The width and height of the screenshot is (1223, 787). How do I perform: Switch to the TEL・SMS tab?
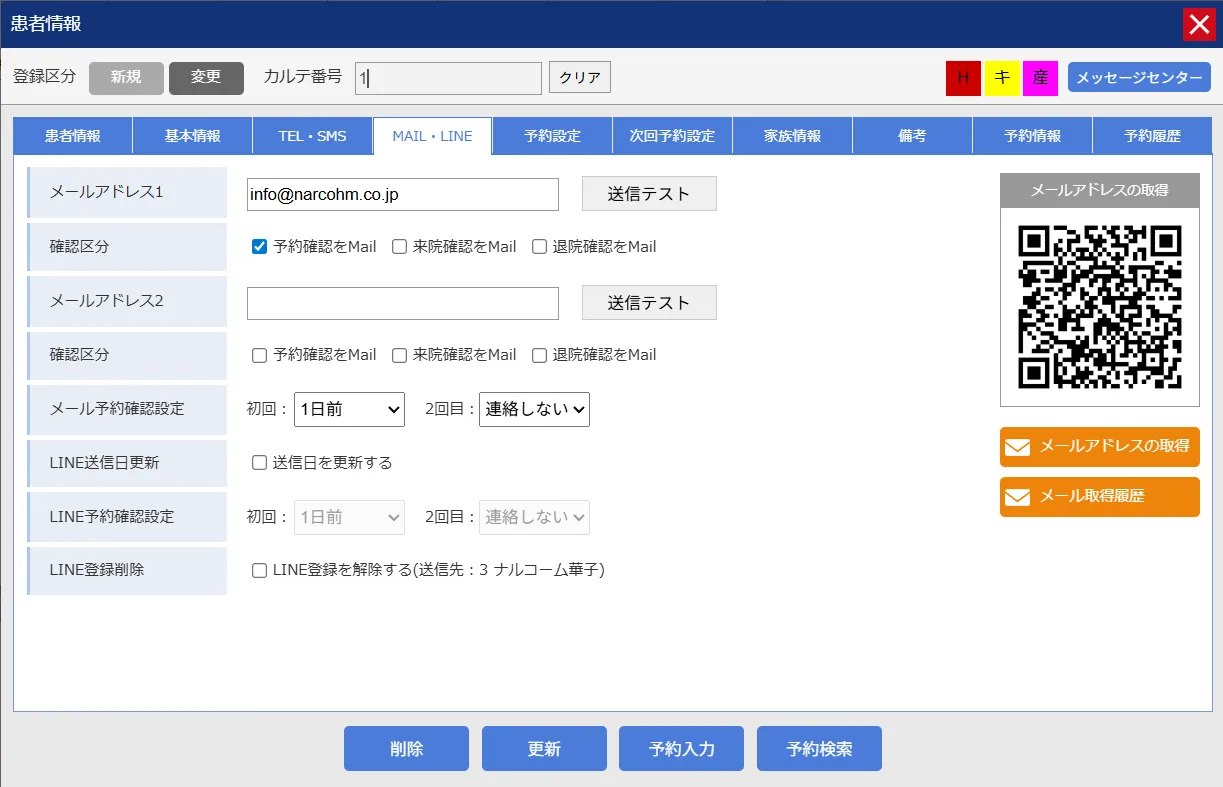coord(312,136)
